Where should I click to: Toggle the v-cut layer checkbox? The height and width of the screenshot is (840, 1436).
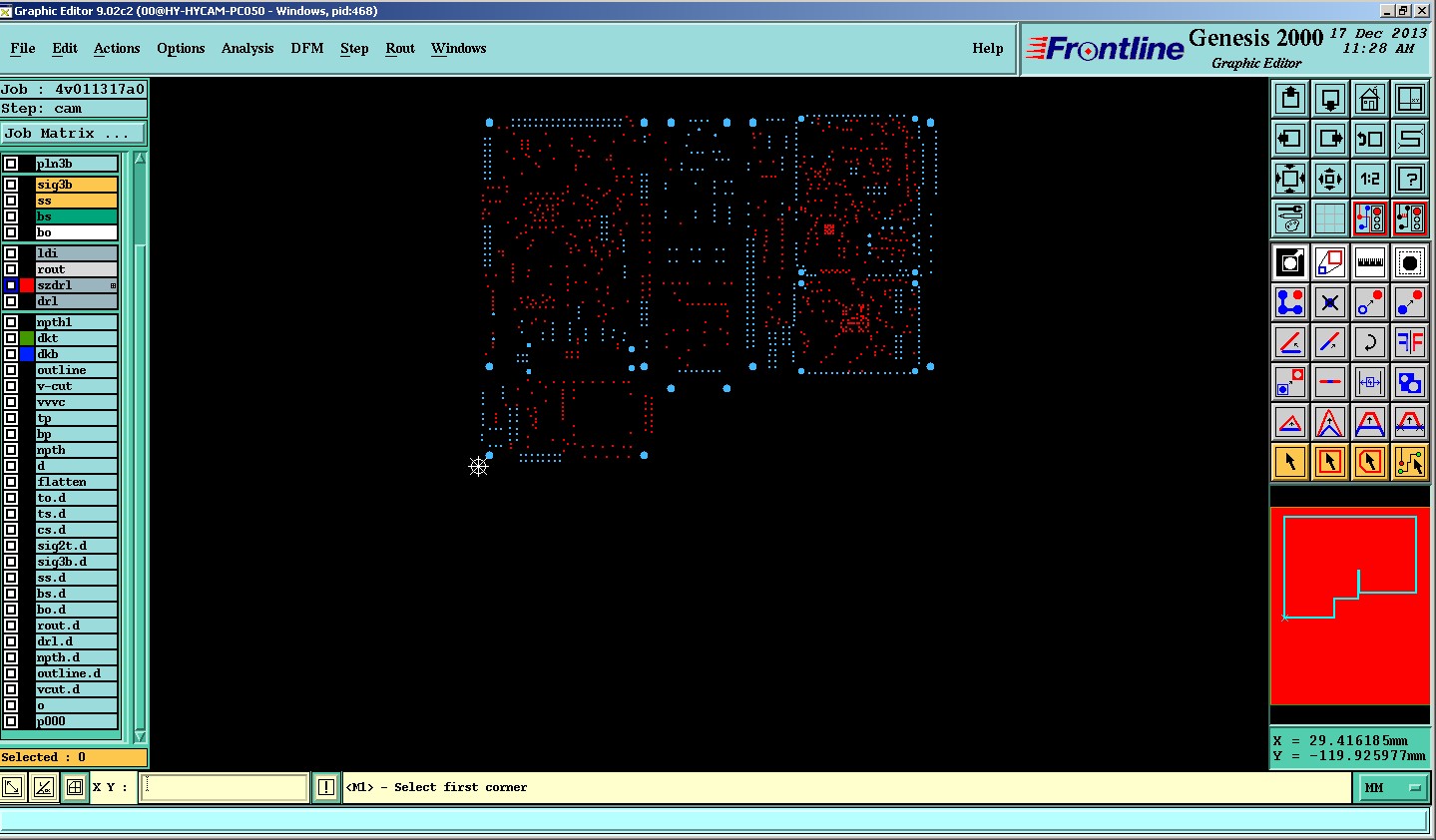click(x=11, y=386)
